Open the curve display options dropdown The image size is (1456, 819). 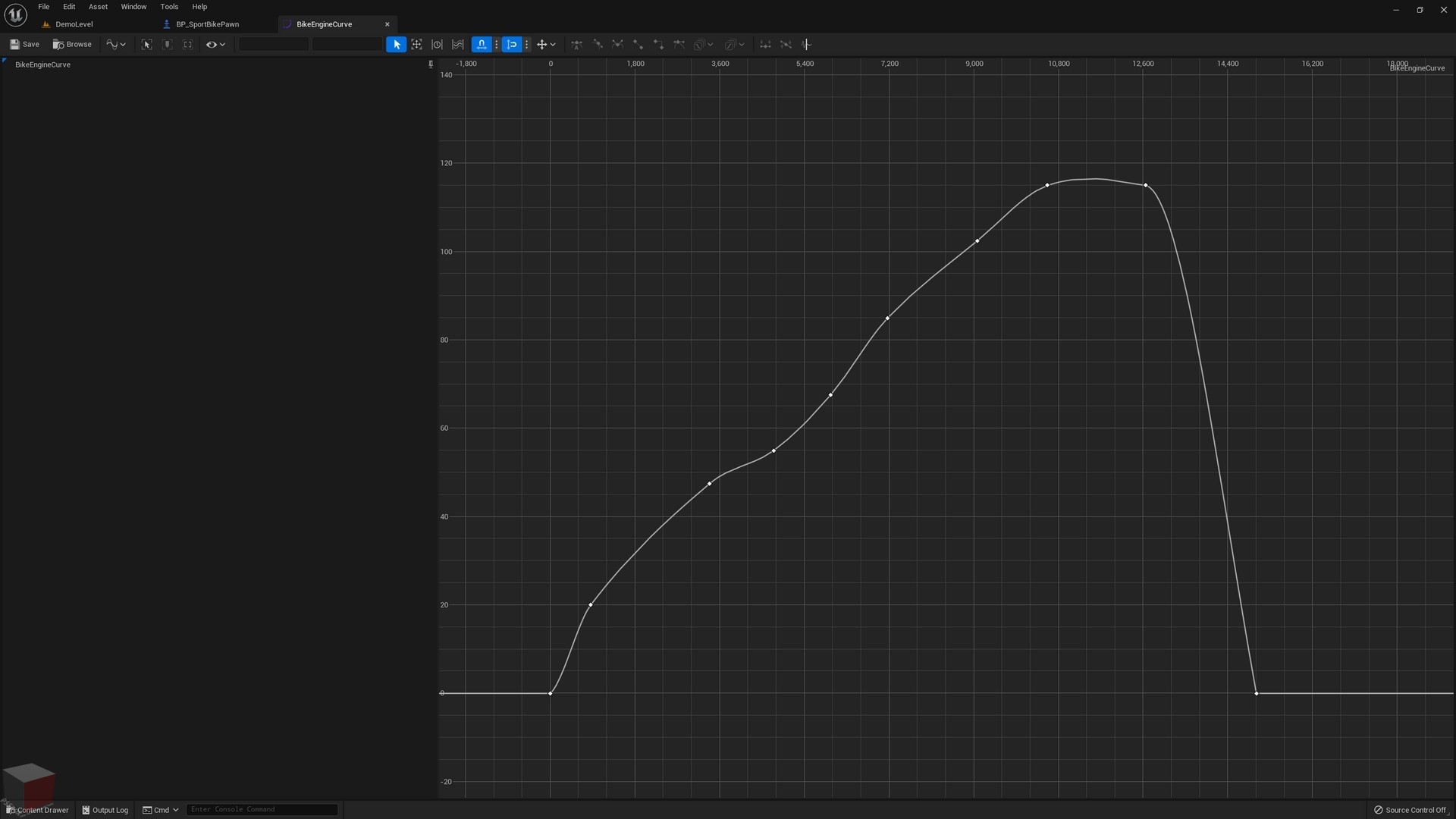116,45
